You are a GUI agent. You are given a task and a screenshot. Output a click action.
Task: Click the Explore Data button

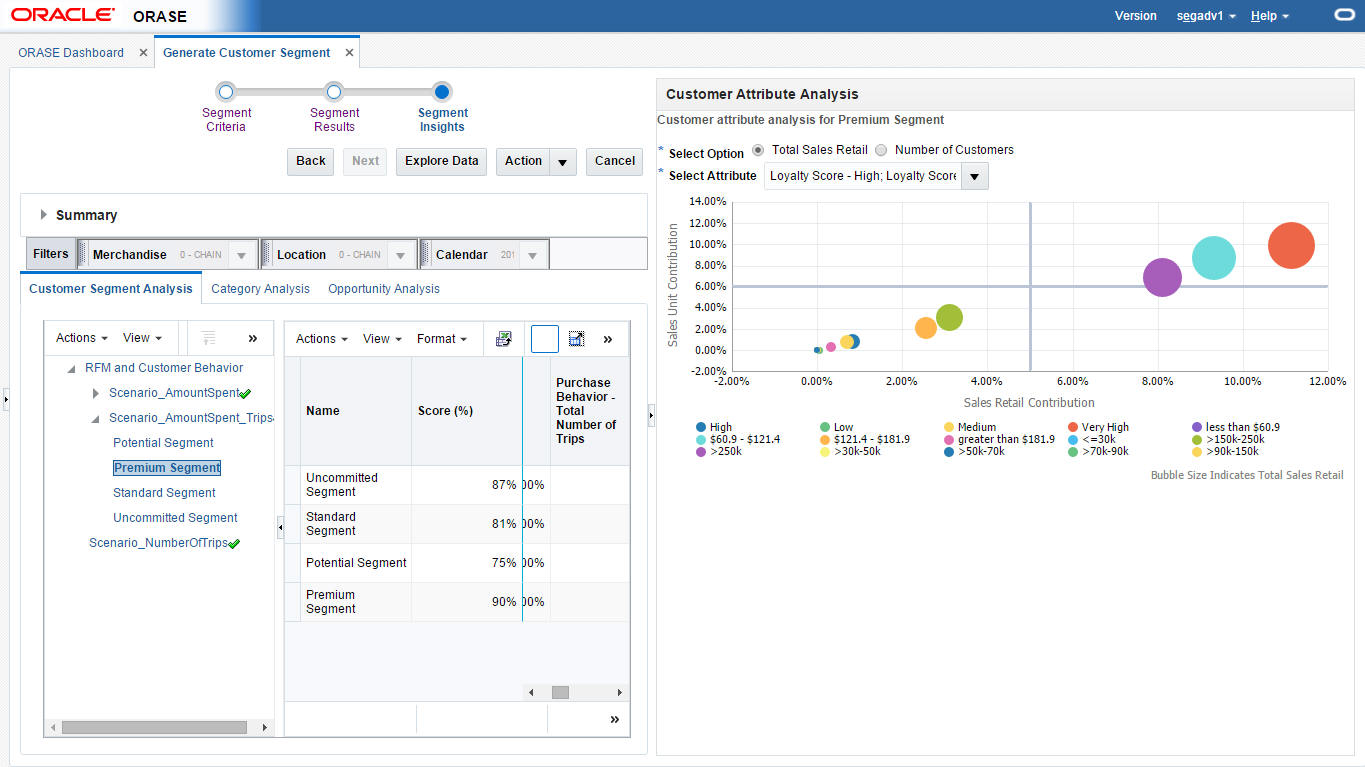(442, 161)
